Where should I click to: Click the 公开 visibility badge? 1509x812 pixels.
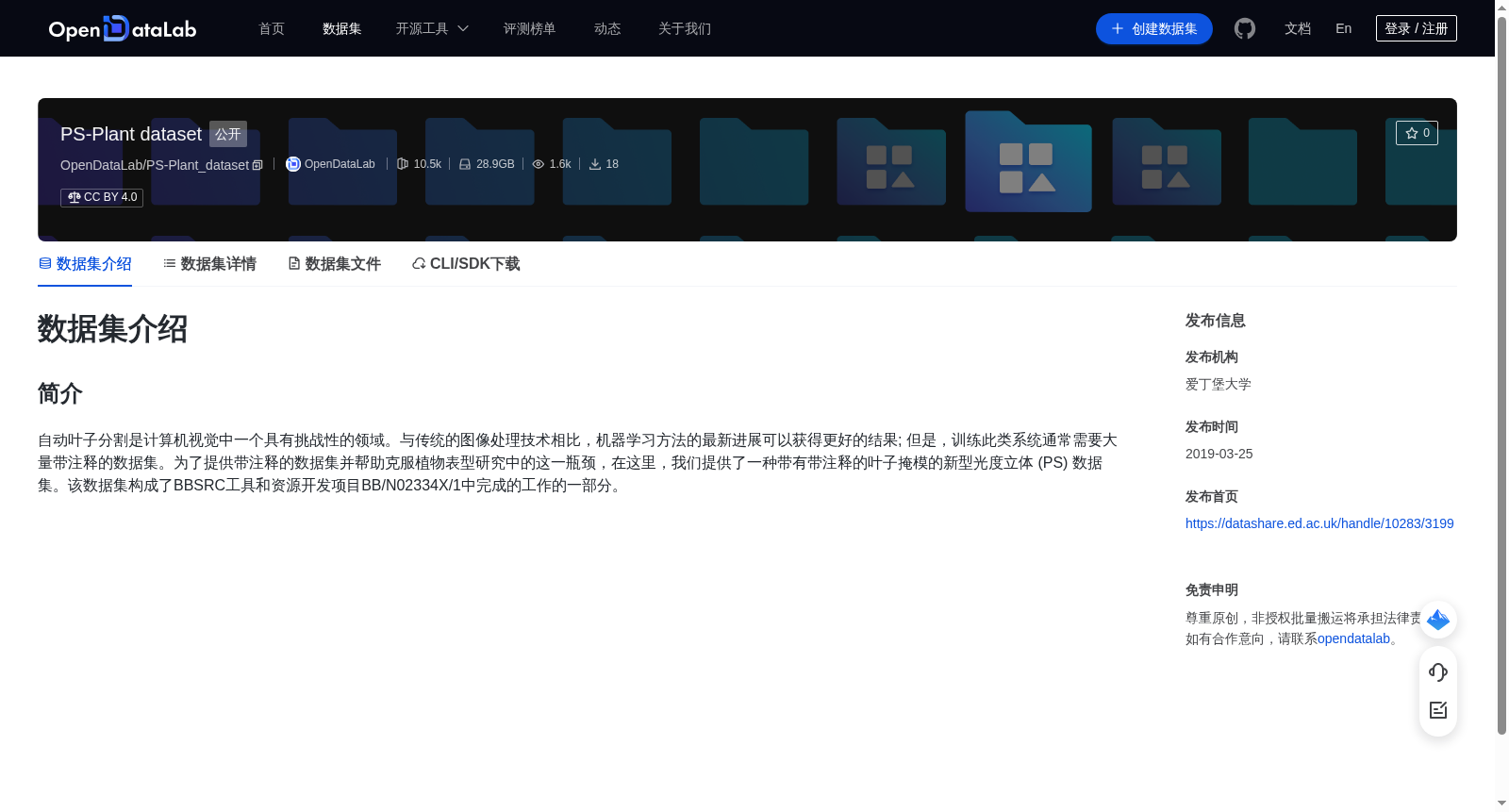[x=228, y=134]
